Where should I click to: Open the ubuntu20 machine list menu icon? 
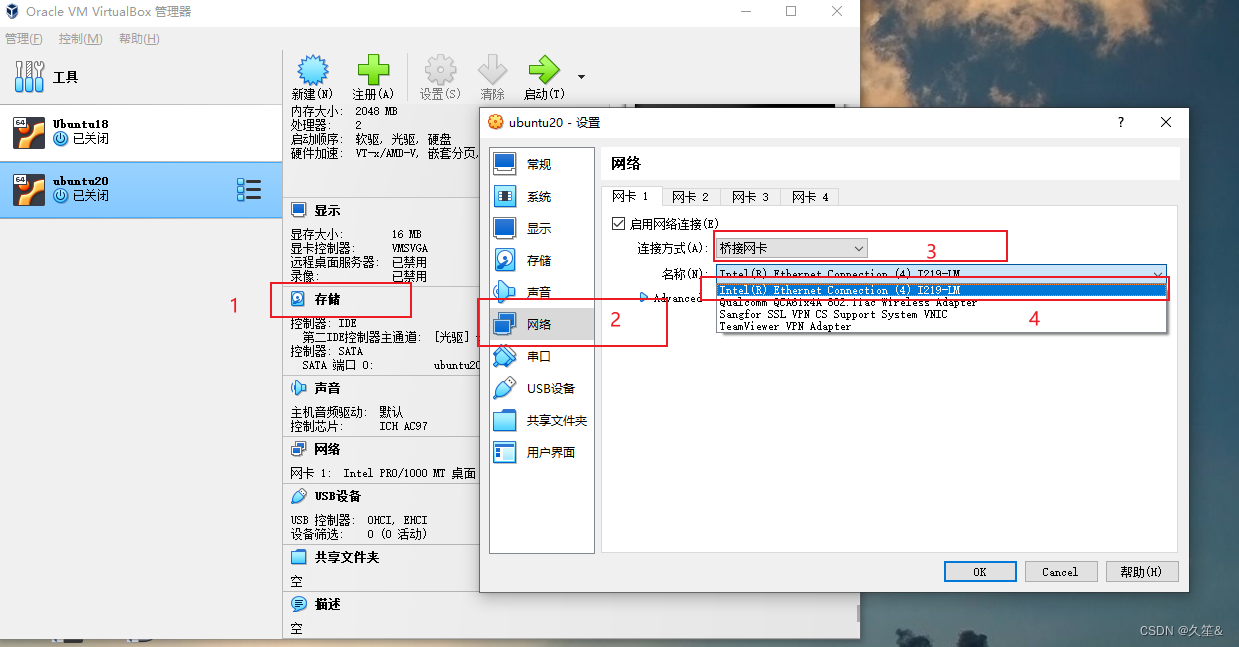coord(249,189)
